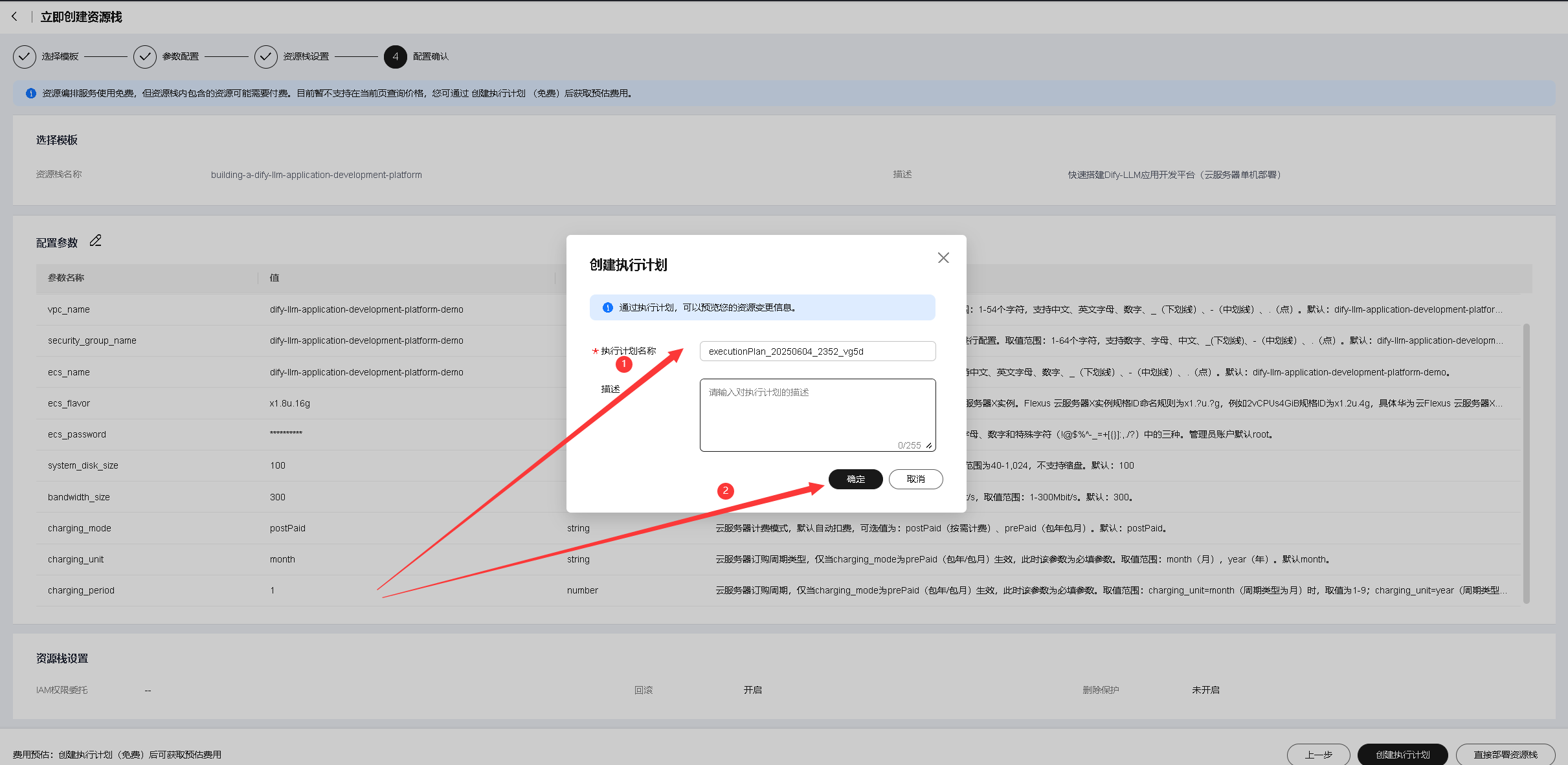Image resolution: width=1568 pixels, height=765 pixels.
Task: Click step 4 配置确认 circle
Action: point(395,56)
